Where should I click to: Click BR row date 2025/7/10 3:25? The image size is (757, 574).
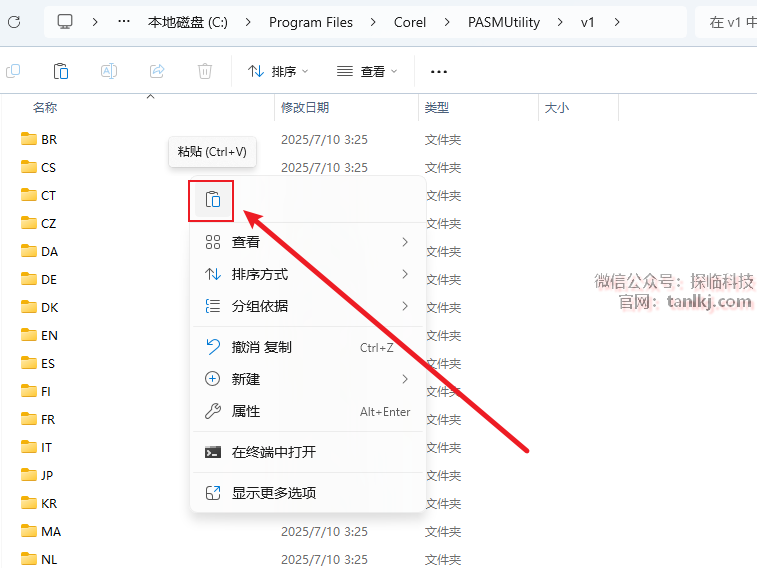click(x=324, y=140)
